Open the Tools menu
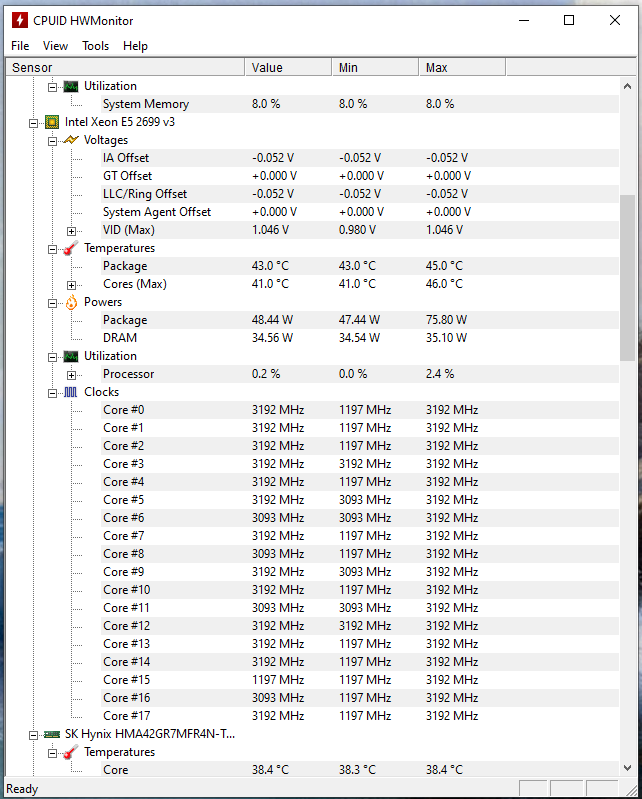 click(95, 46)
